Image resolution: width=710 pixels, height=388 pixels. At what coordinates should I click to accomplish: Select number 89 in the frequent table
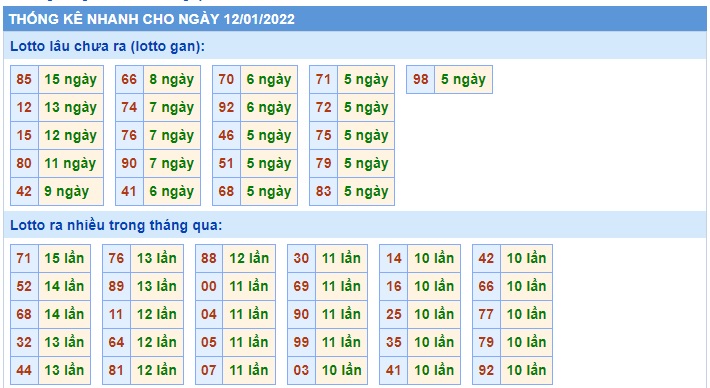[x=116, y=286]
